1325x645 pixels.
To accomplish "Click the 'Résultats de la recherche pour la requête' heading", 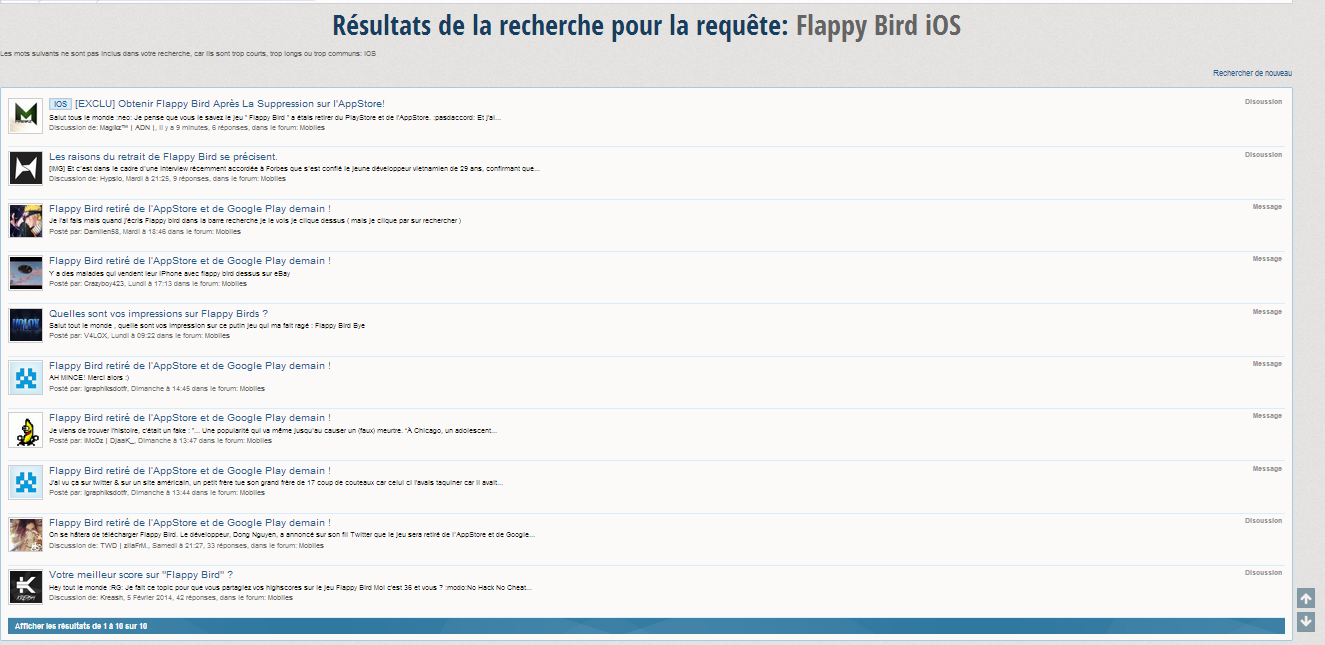I will coord(560,25).
